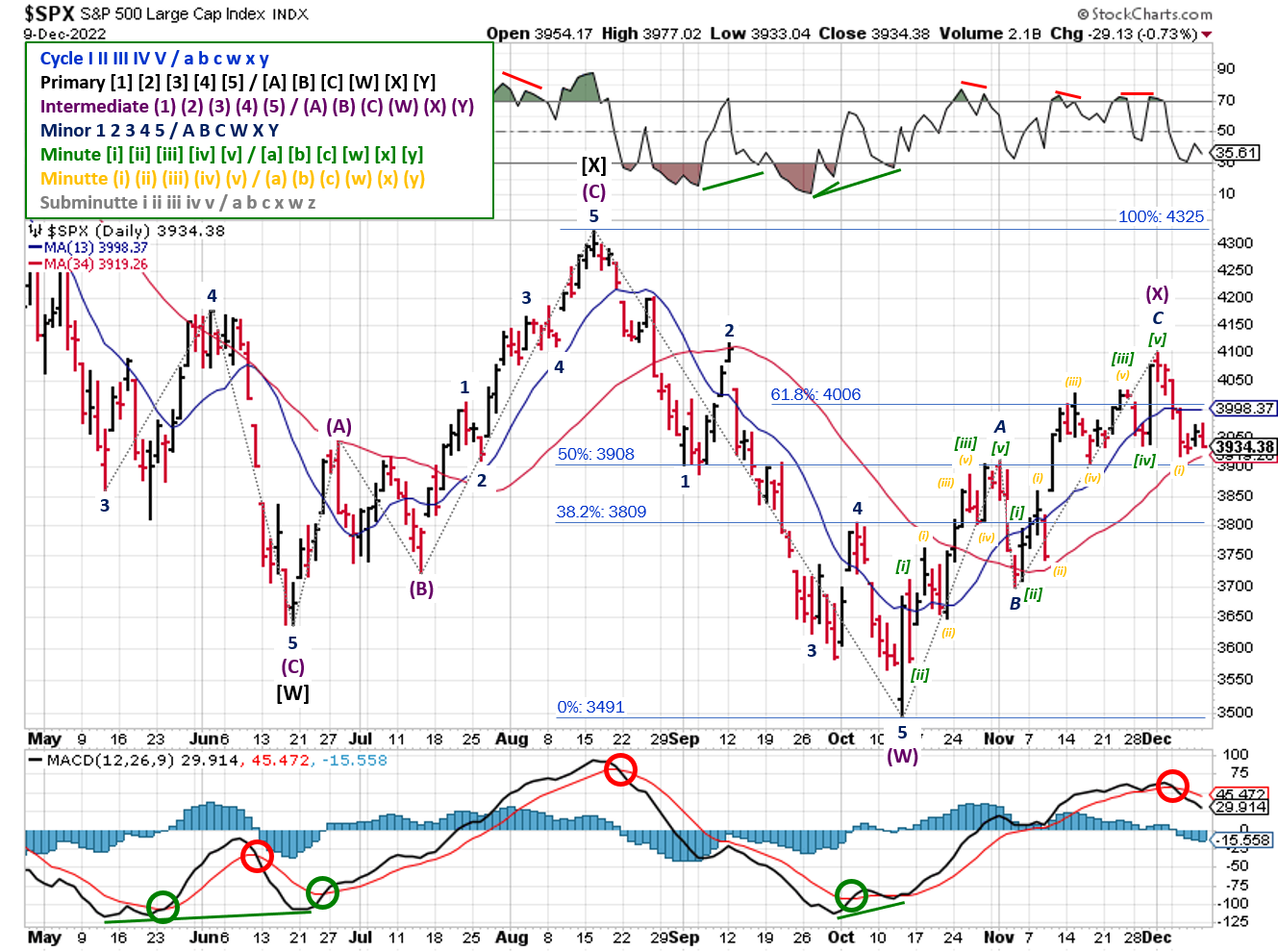Click the red MACD crossover circle near August 22
The height and width of the screenshot is (952, 1278).
620,770
